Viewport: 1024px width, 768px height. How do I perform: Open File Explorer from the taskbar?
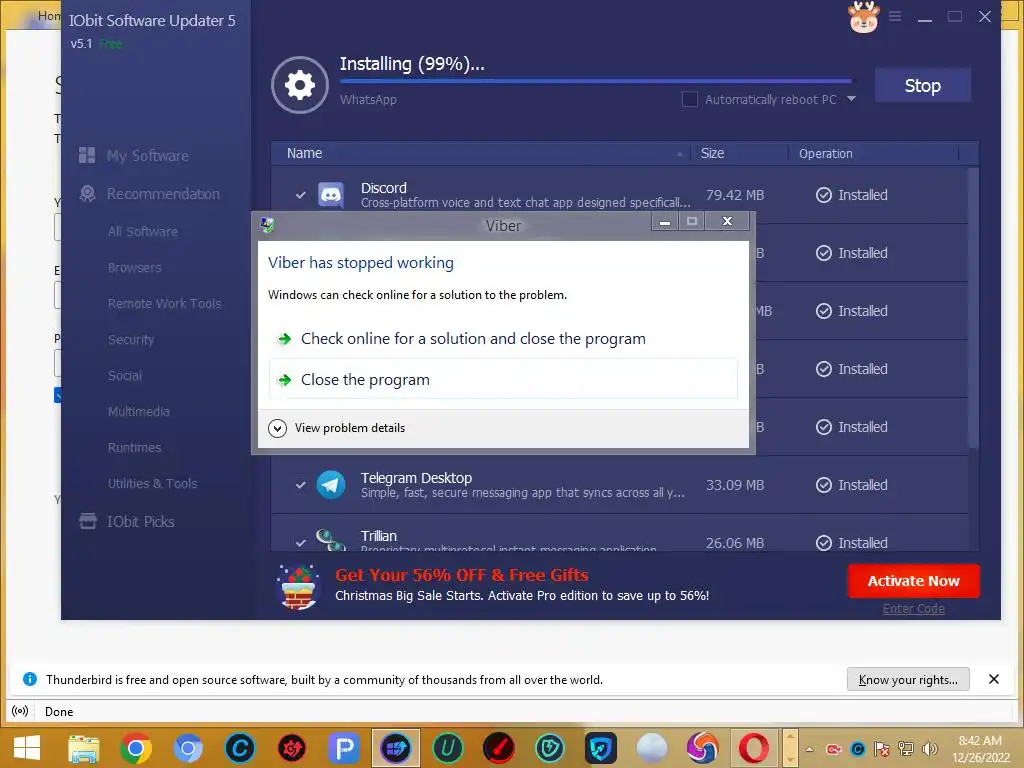(x=84, y=748)
